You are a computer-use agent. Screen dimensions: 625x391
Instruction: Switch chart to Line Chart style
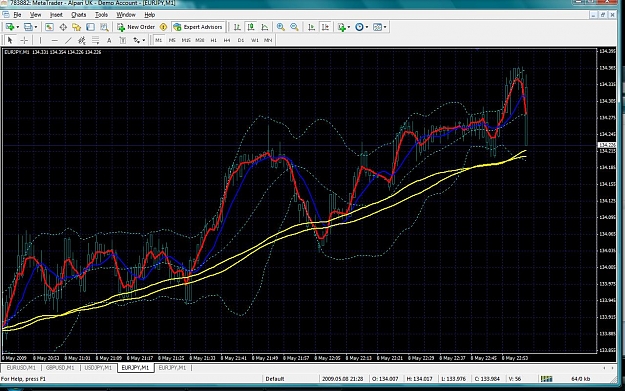click(x=265, y=27)
